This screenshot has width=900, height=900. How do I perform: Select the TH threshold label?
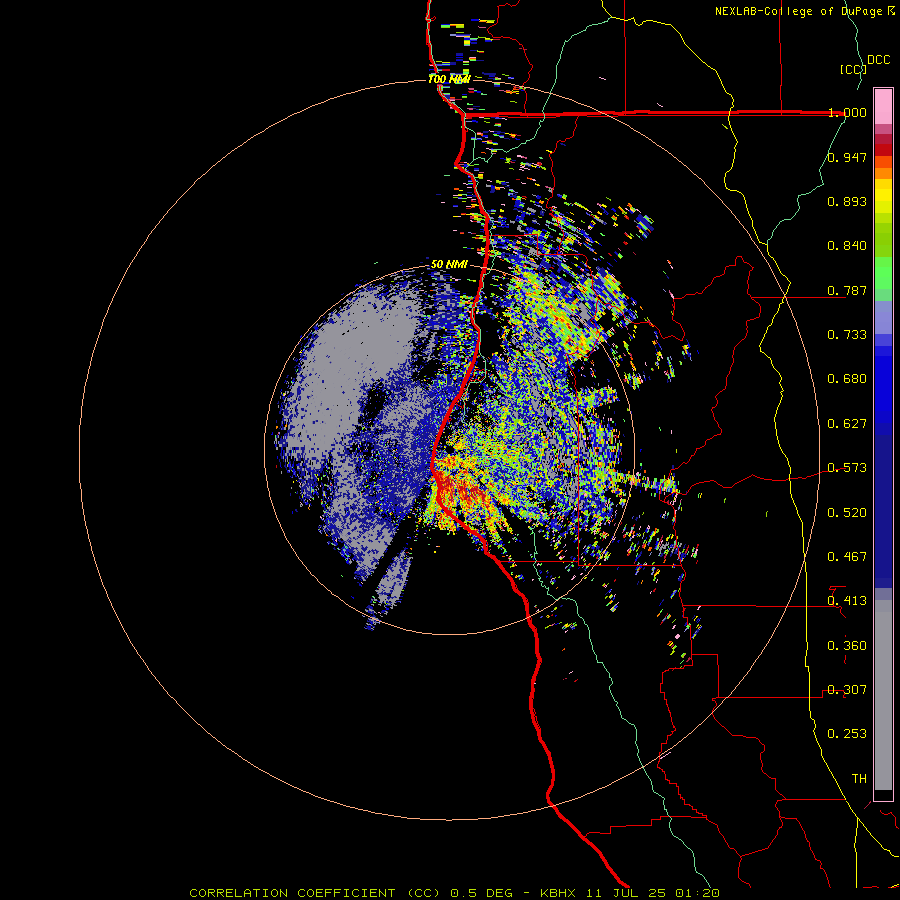point(859,779)
